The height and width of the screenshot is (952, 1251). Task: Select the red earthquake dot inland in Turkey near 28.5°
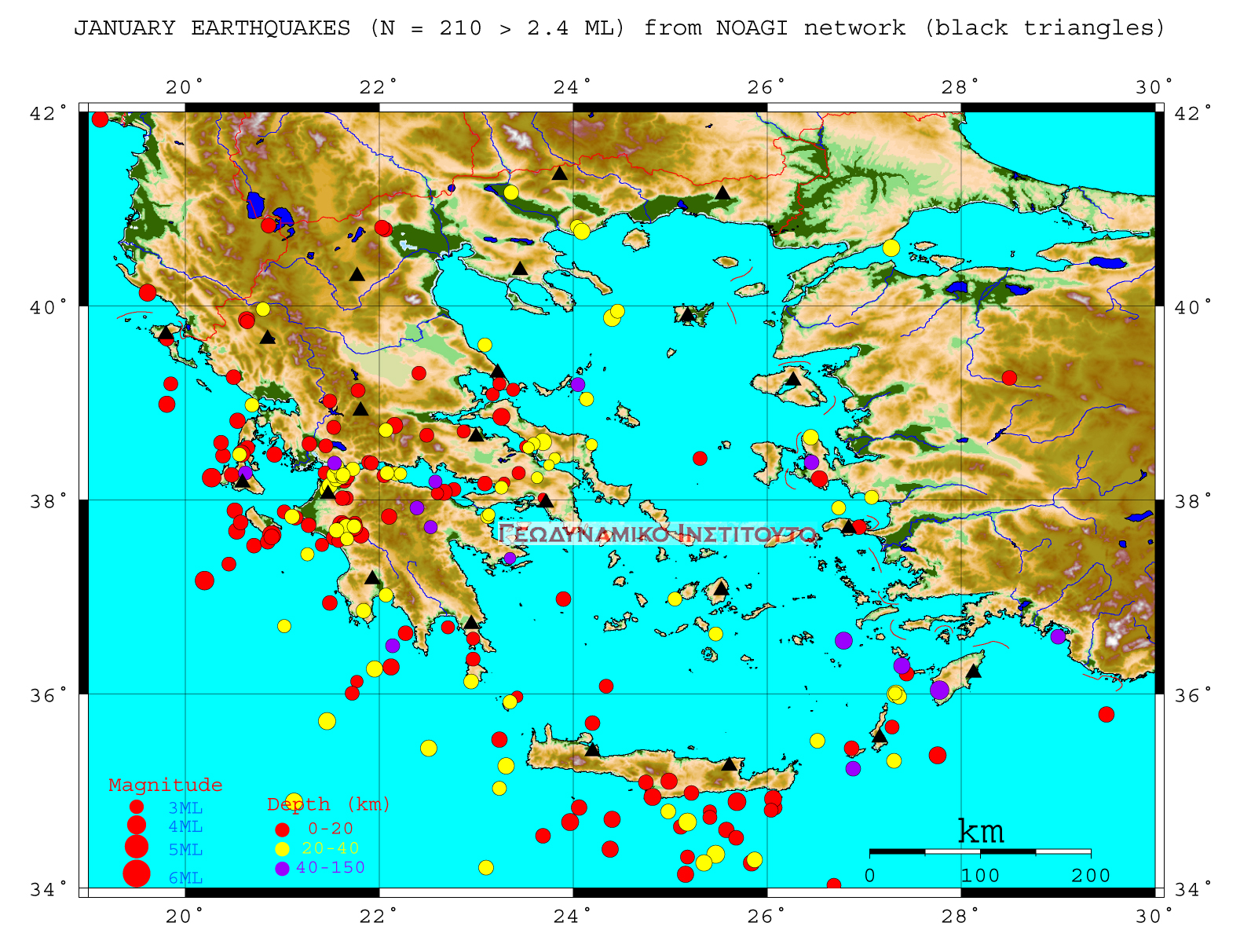pyautogui.click(x=1009, y=378)
